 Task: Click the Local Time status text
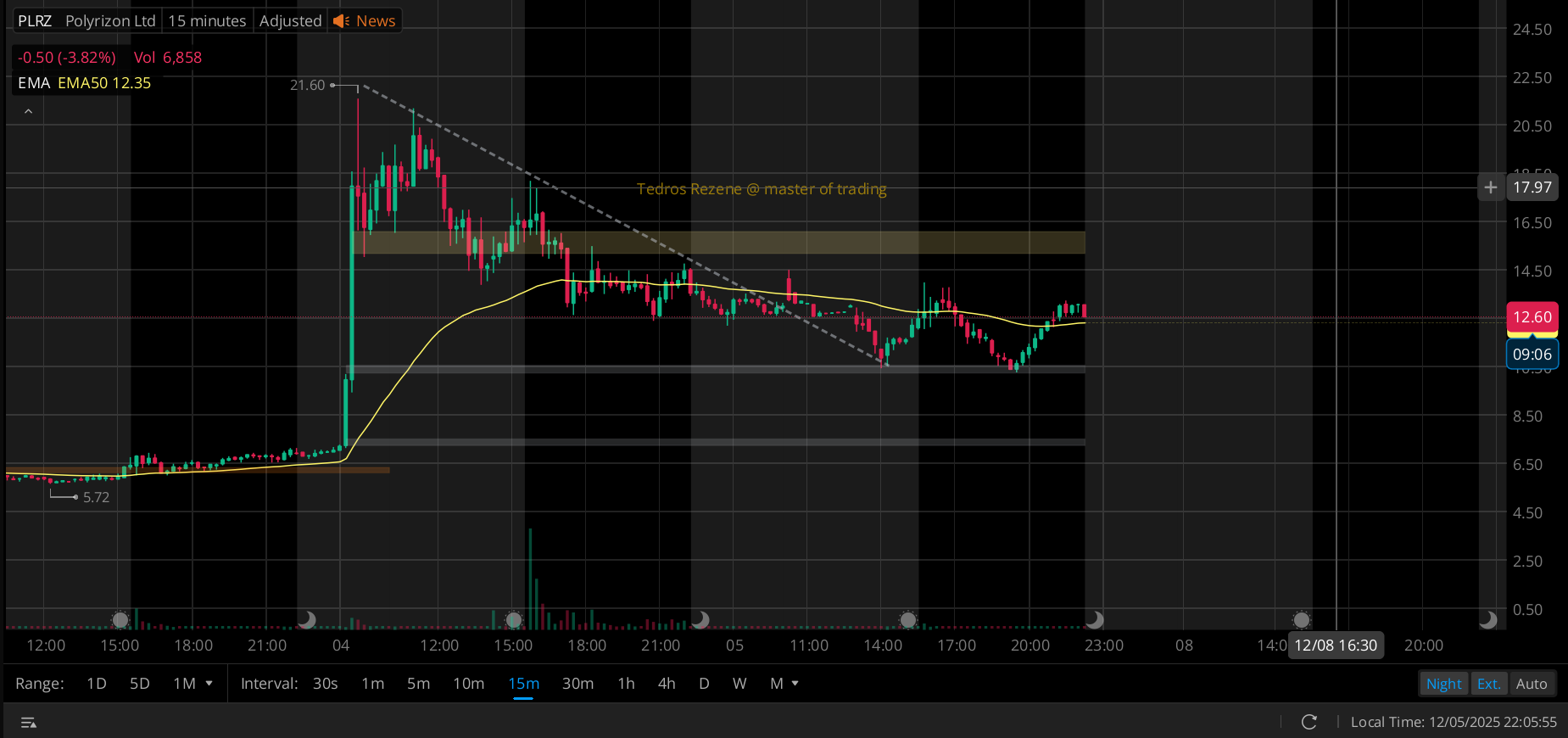pos(1454,722)
